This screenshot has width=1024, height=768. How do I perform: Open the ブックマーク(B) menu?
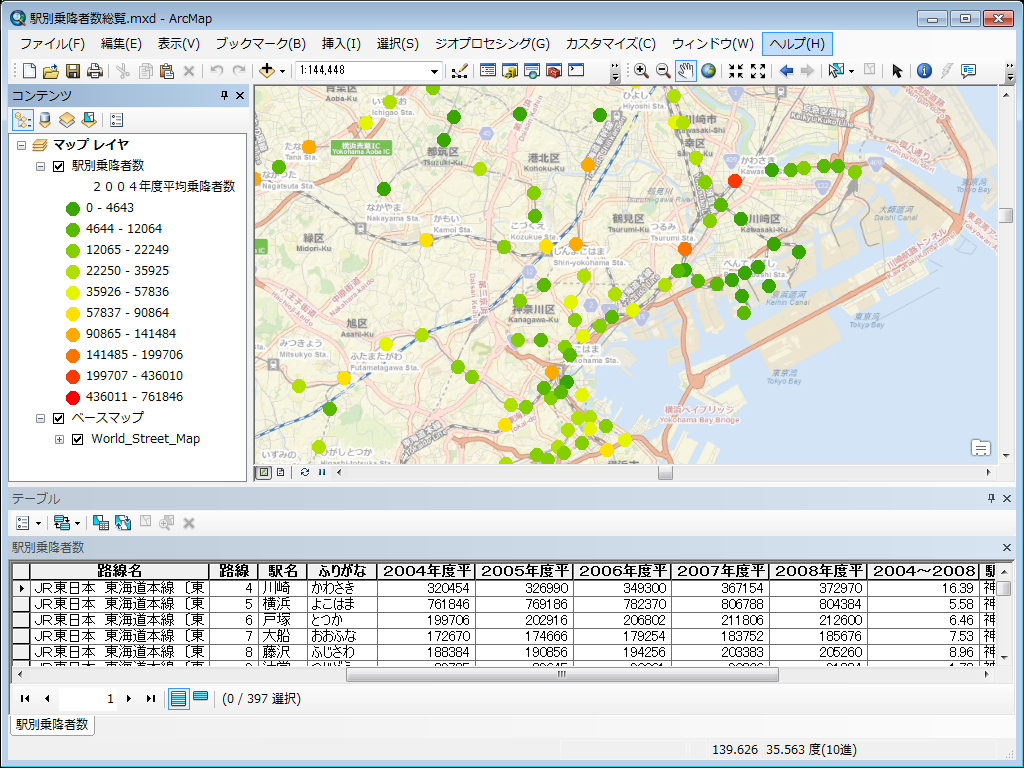tap(261, 44)
